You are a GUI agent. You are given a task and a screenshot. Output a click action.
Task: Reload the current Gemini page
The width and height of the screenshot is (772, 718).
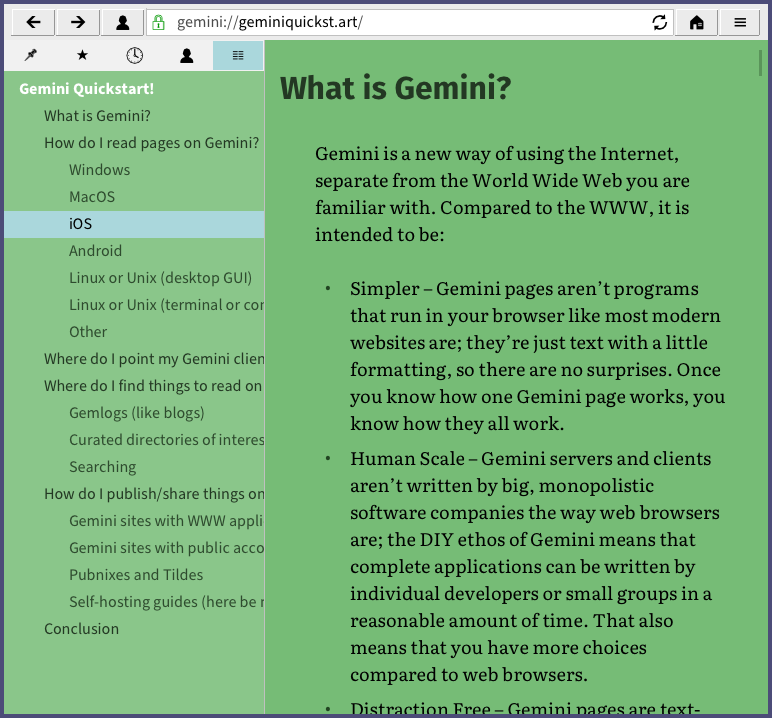pos(659,22)
